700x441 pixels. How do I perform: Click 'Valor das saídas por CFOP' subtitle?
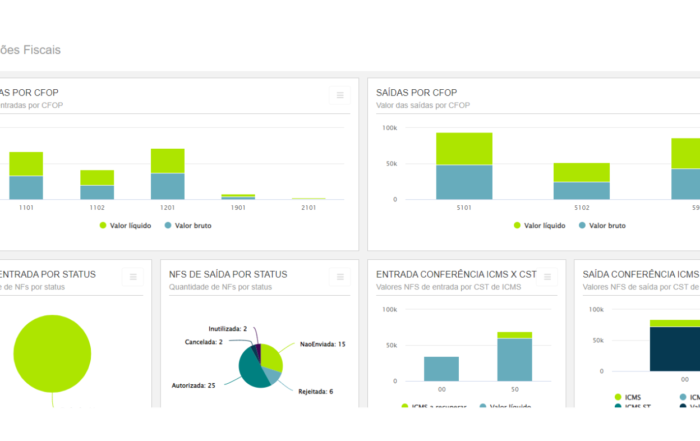point(423,105)
